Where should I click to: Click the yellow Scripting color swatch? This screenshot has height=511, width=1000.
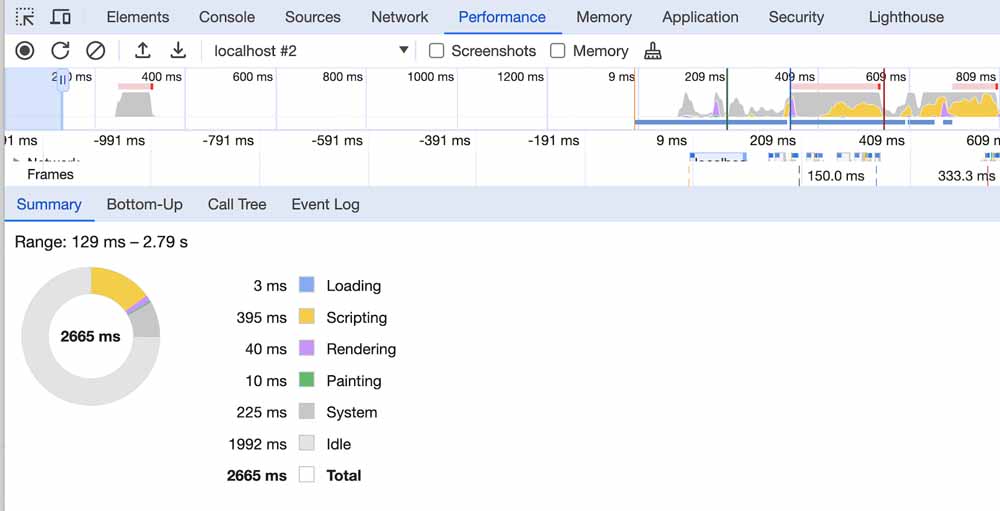pyautogui.click(x=307, y=316)
